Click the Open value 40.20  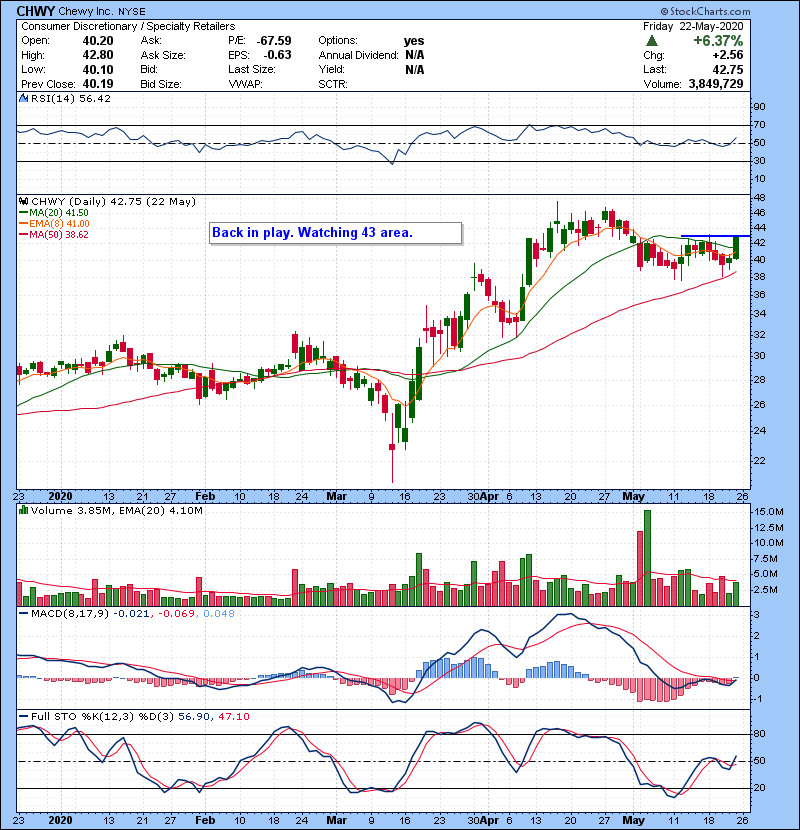point(98,41)
